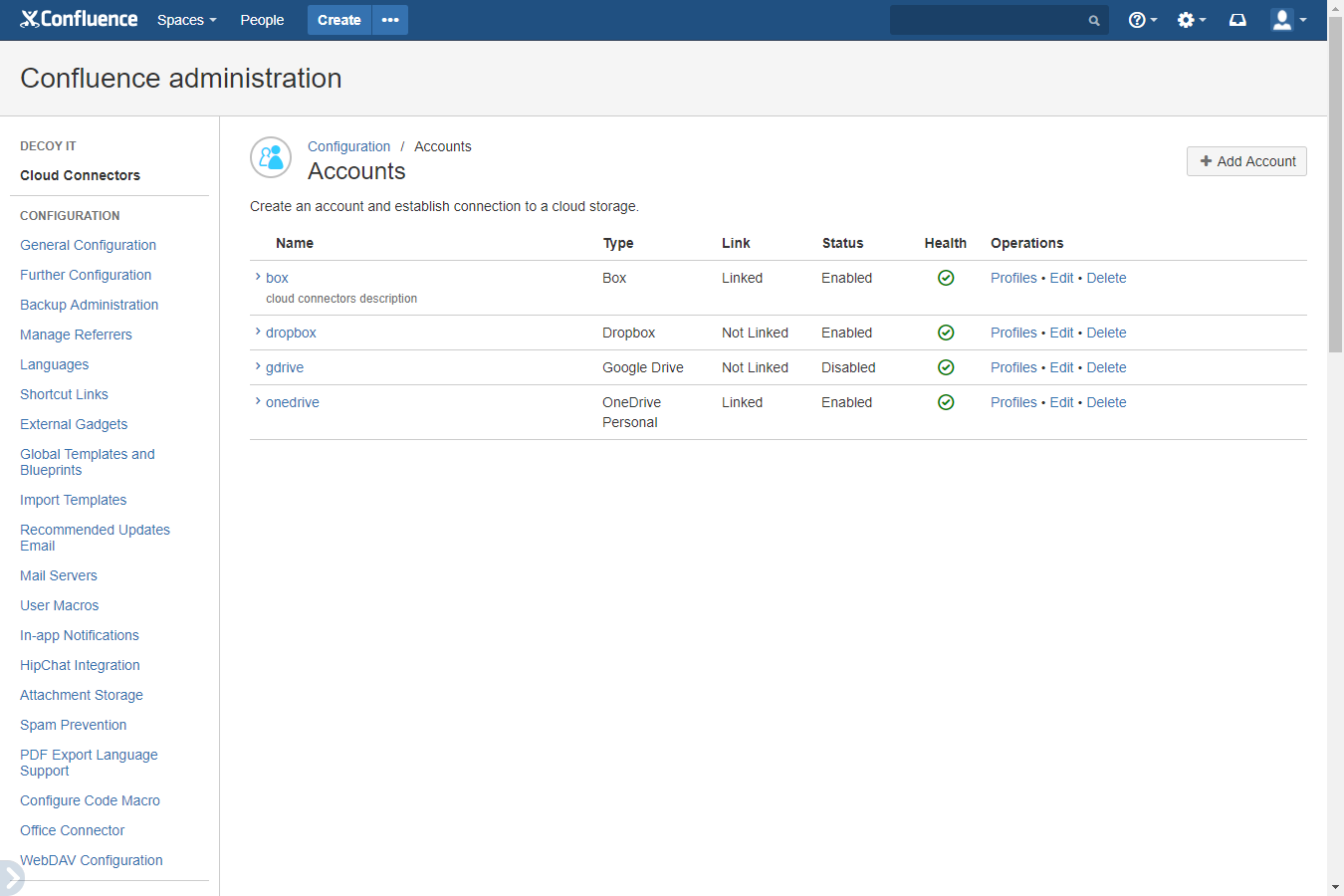Open External Gadgets
The height and width of the screenshot is (896, 1344).
74,424
